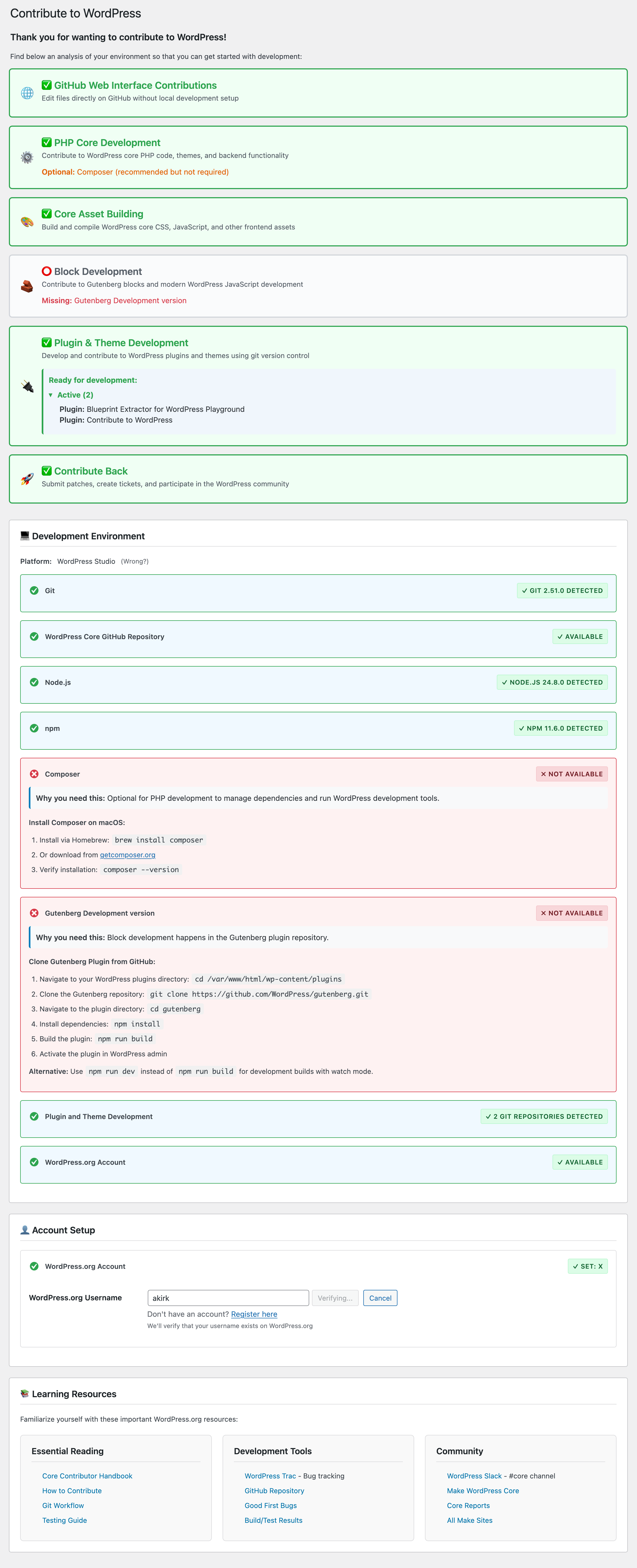Click the npm install code snippet
The height and width of the screenshot is (1568, 637).
[137, 1024]
